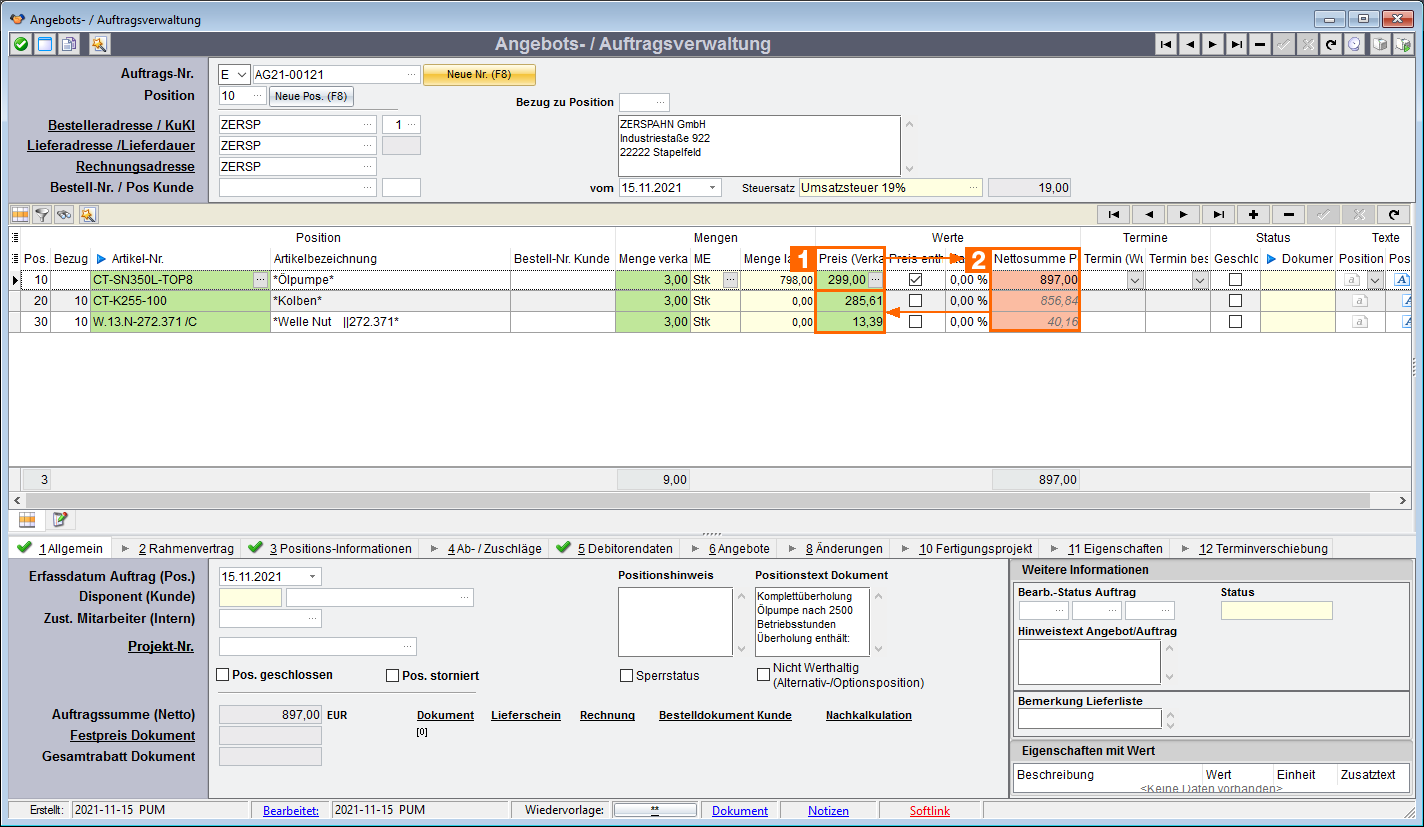Check 'Preis enthalten' checkbox in Kolben row
The height and width of the screenshot is (827, 1424).
pyautogui.click(x=915, y=300)
